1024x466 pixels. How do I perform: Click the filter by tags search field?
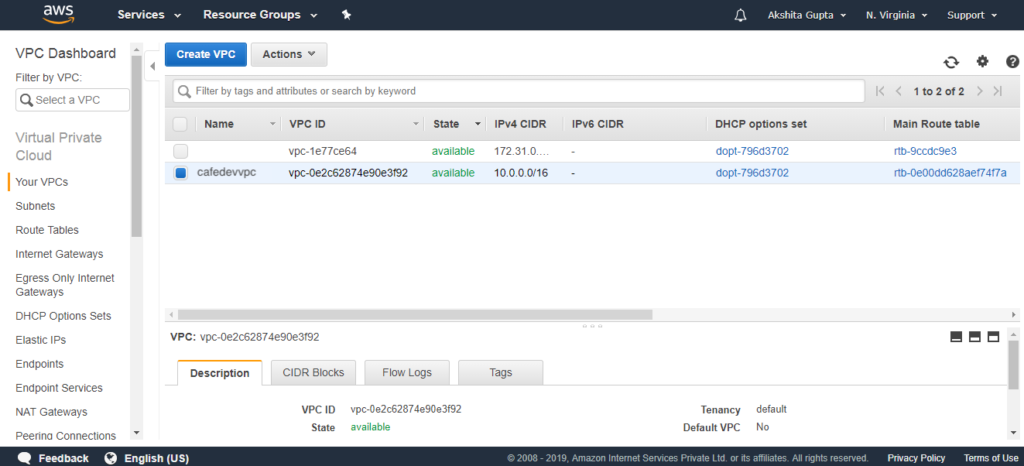pyautogui.click(x=519, y=91)
